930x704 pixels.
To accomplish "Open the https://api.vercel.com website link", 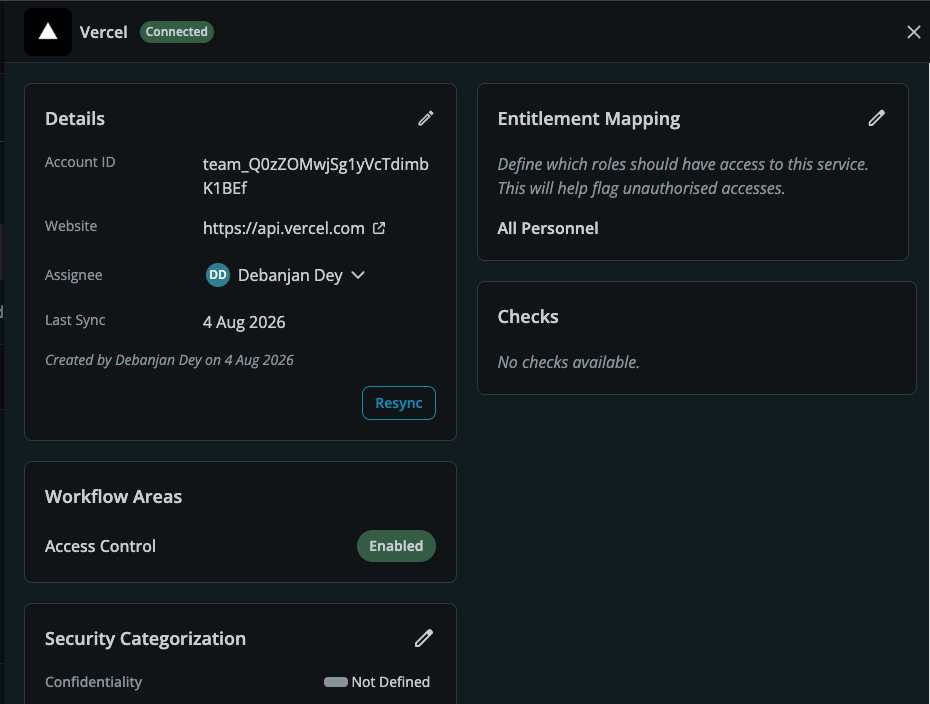I will (284, 228).
